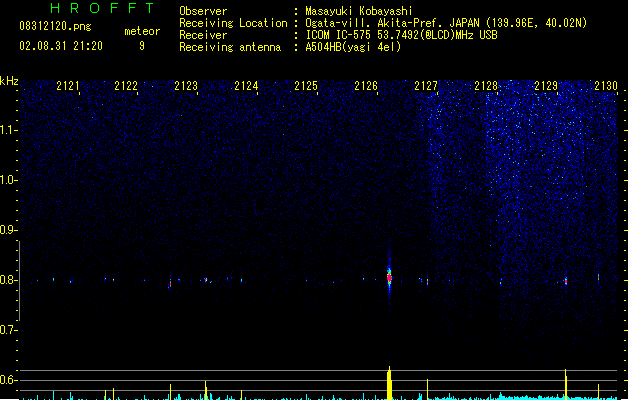Viewport: 629px width, 400px height.
Task: Click the timestamp 02.08.31 21:20
Action: [x=61, y=46]
